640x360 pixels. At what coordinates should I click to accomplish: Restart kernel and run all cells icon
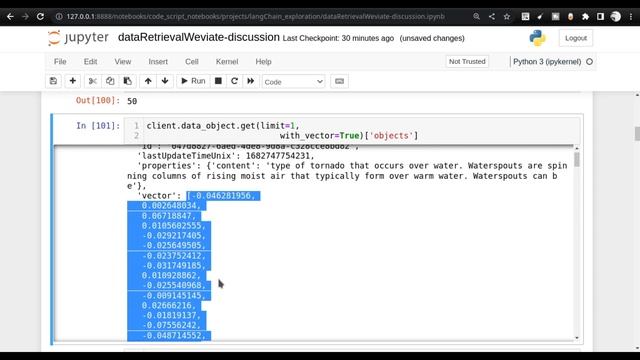(x=251, y=81)
